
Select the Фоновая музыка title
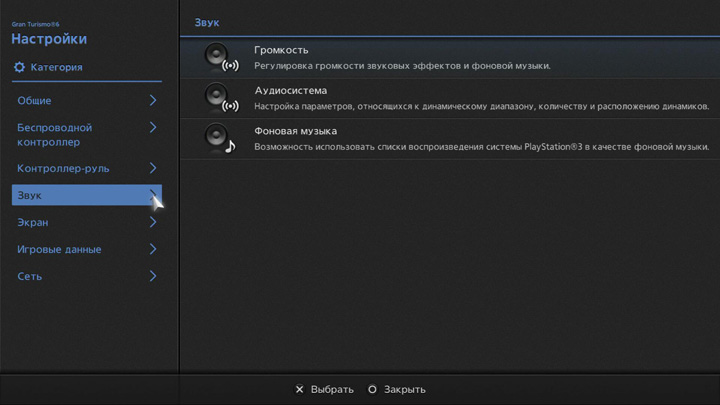pos(295,131)
